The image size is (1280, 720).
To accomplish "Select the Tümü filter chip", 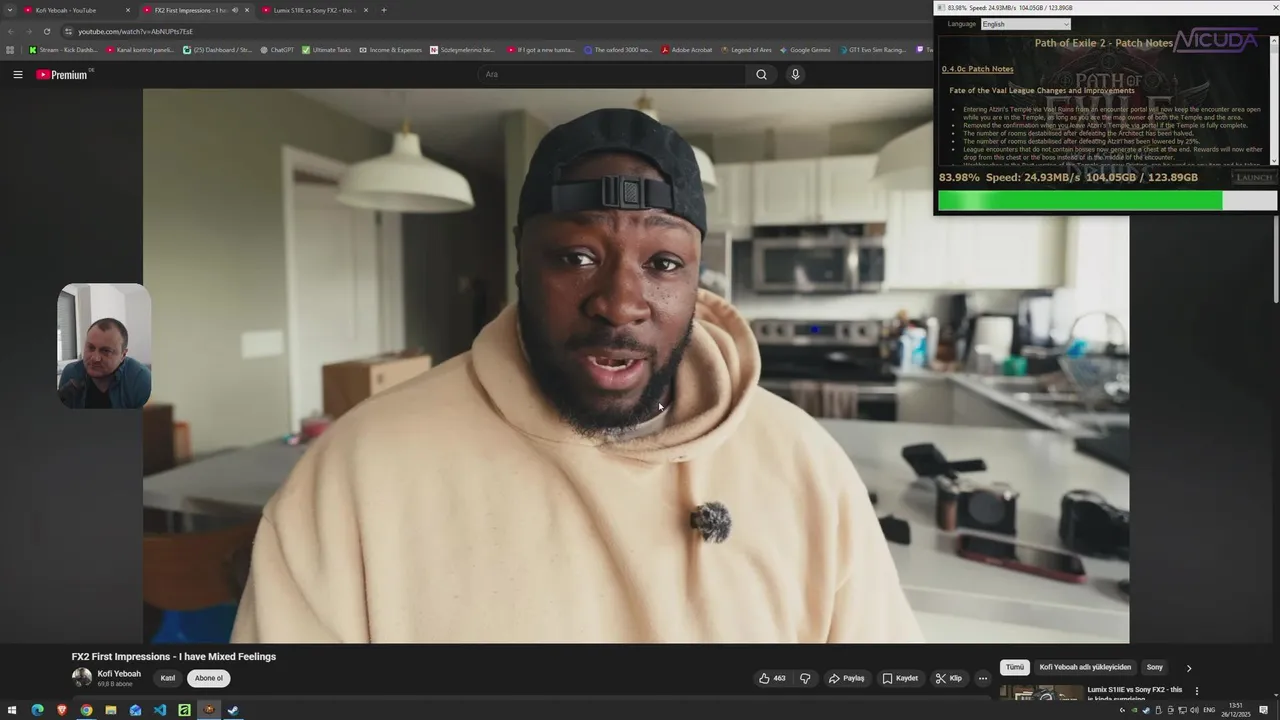I will point(1015,667).
